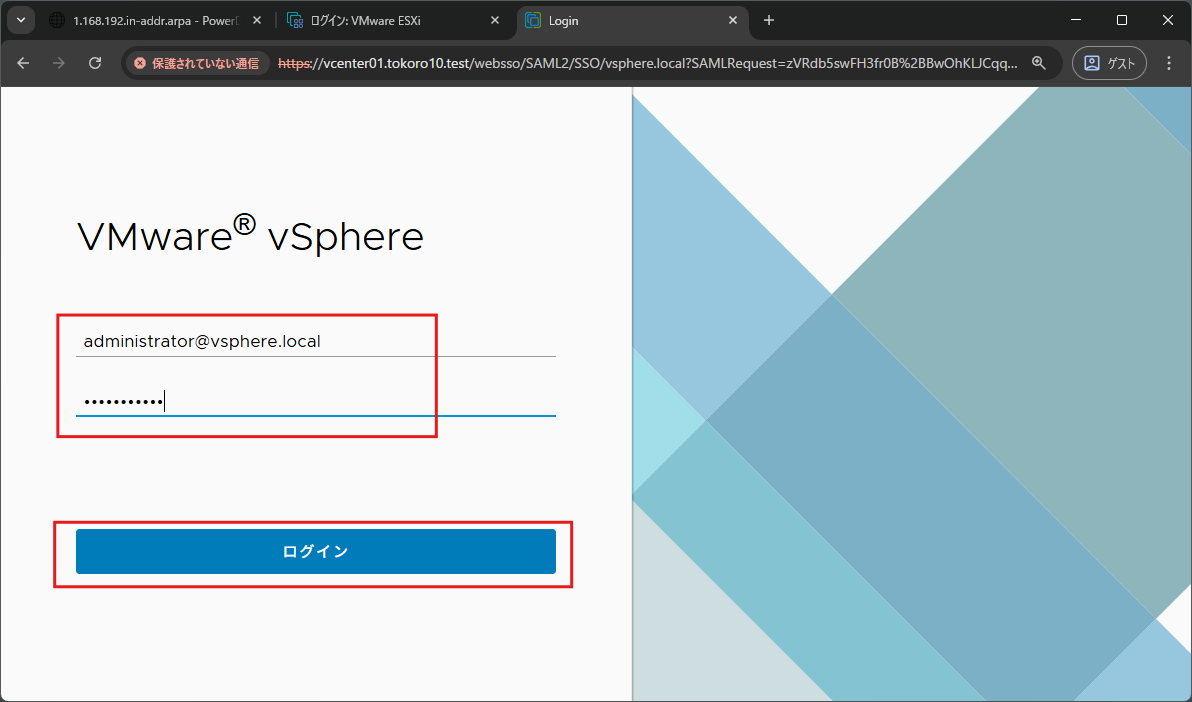The width and height of the screenshot is (1192, 702).
Task: Go forward in browser history
Action: (59, 63)
